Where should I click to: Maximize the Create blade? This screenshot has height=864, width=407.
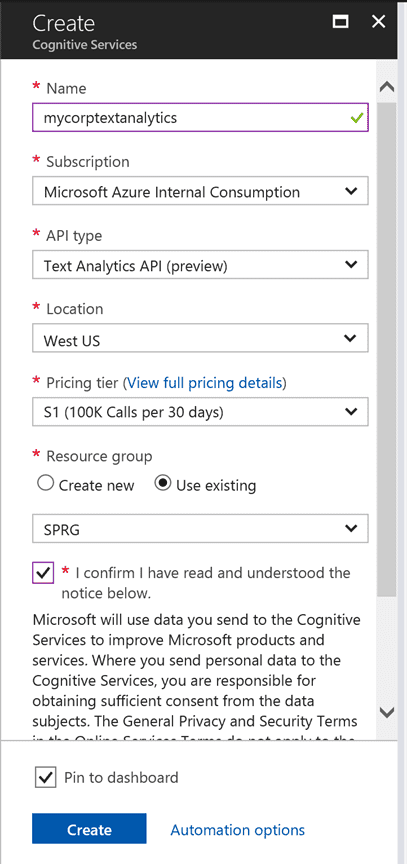click(x=340, y=21)
